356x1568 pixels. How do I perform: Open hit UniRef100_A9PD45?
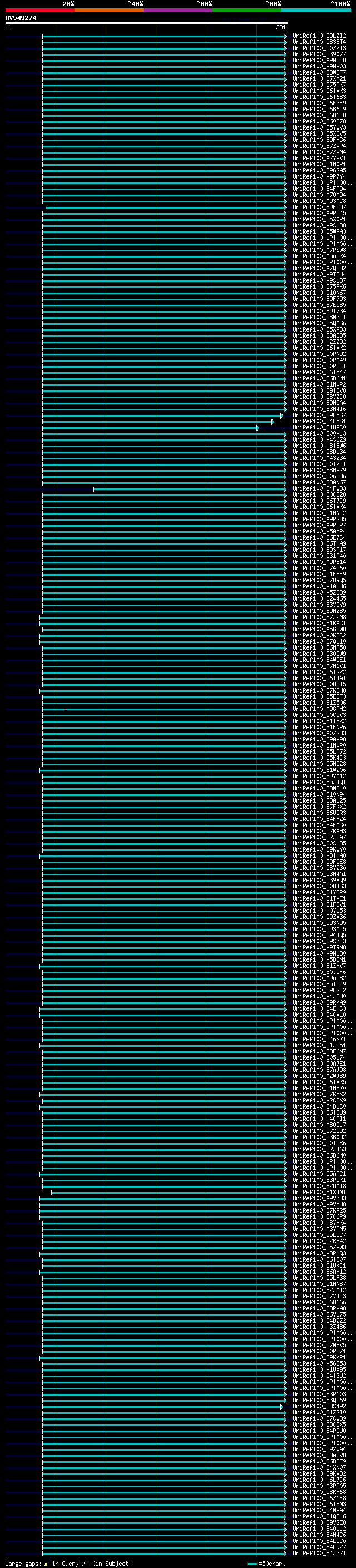319,213
